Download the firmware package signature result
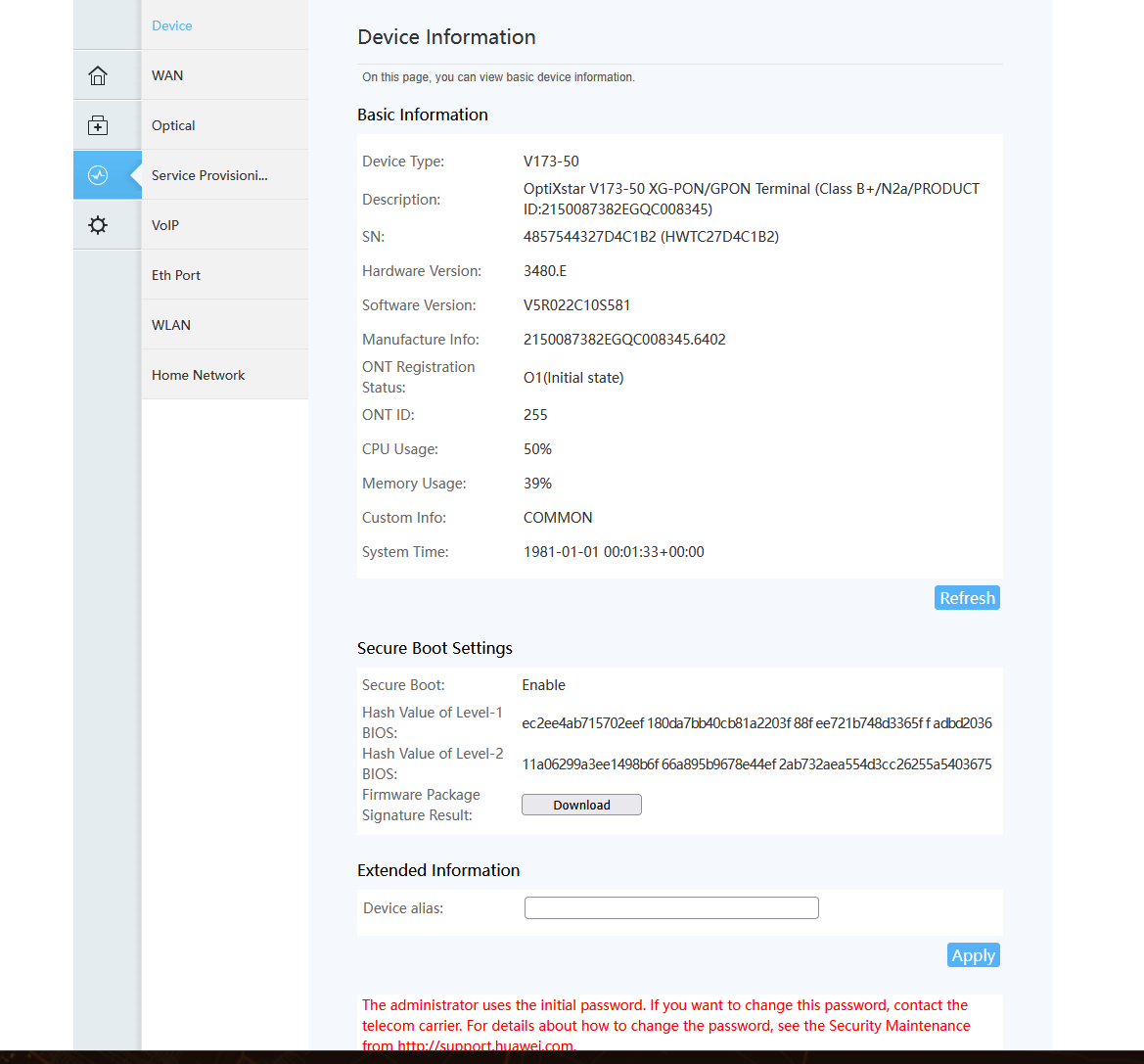1144x1064 pixels. coord(581,805)
